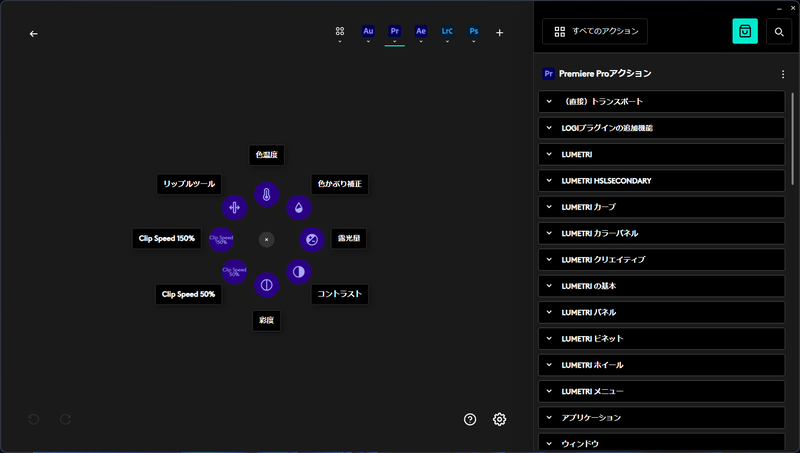Switch to the Lightroom Classic (LrC) profile
The height and width of the screenshot is (453, 800).
(x=447, y=31)
